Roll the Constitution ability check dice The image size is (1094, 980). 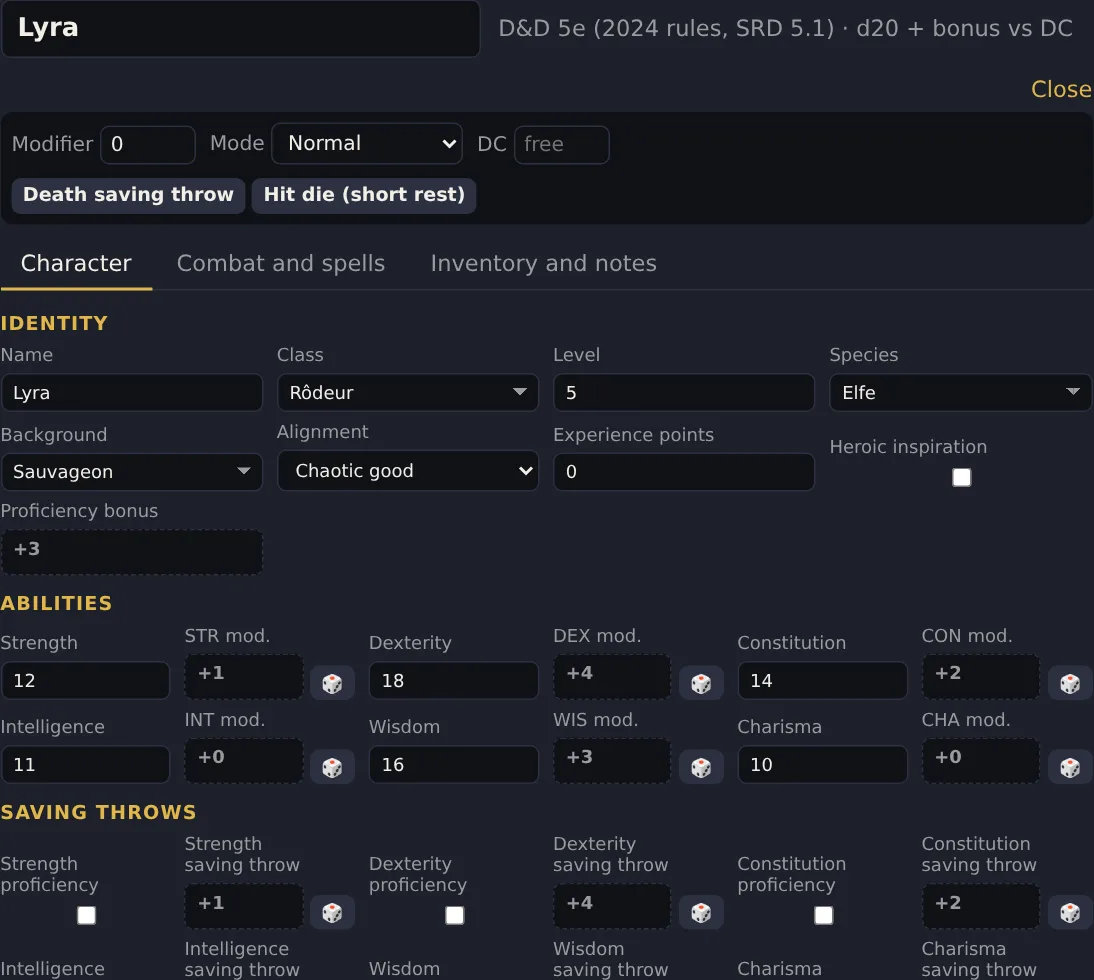(x=1070, y=683)
